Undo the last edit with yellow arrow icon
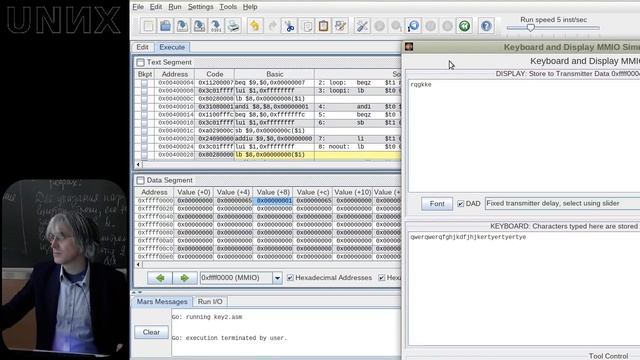 click(255, 26)
